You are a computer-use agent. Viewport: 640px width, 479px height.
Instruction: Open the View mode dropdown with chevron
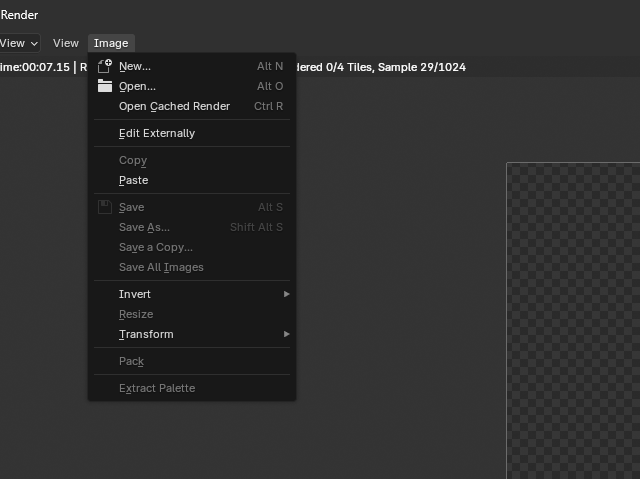tap(19, 43)
